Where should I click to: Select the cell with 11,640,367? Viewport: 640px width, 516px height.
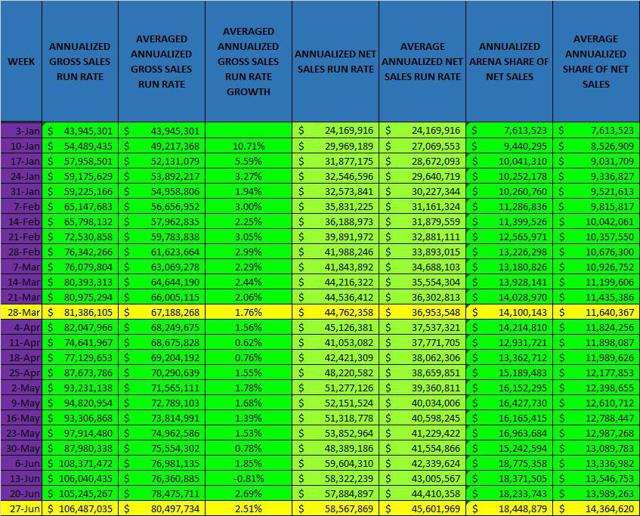[596, 312]
